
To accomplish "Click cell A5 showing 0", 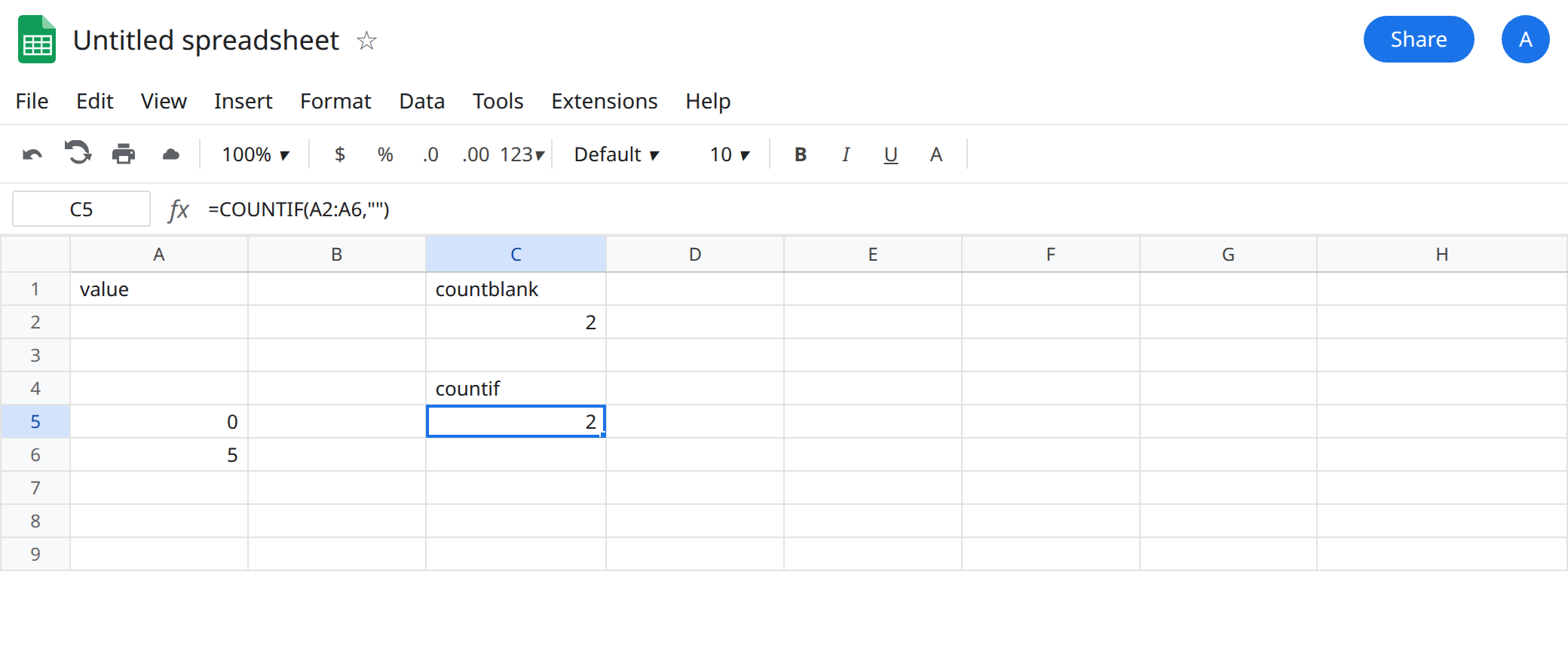I will pyautogui.click(x=159, y=422).
